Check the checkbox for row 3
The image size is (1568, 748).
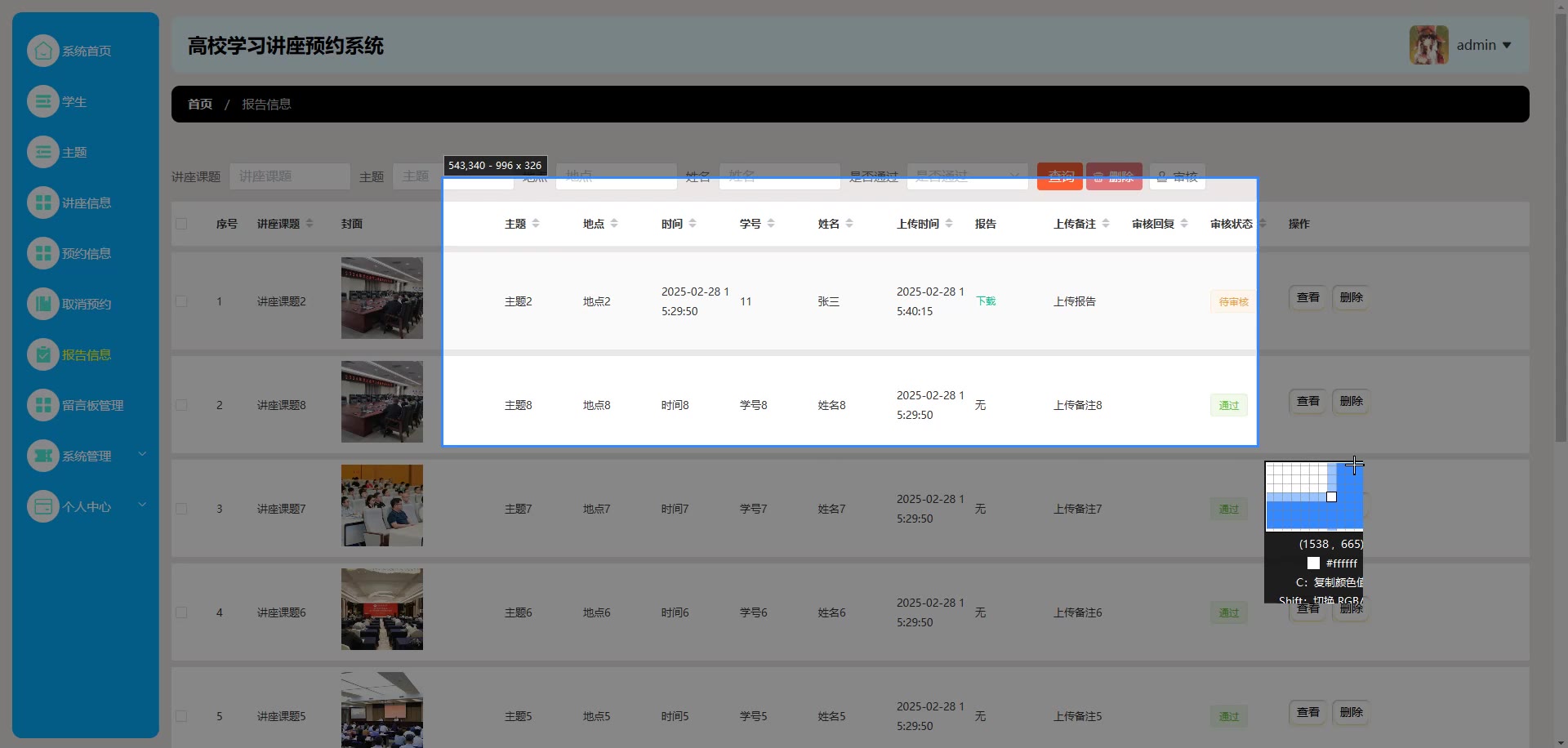pyautogui.click(x=181, y=509)
